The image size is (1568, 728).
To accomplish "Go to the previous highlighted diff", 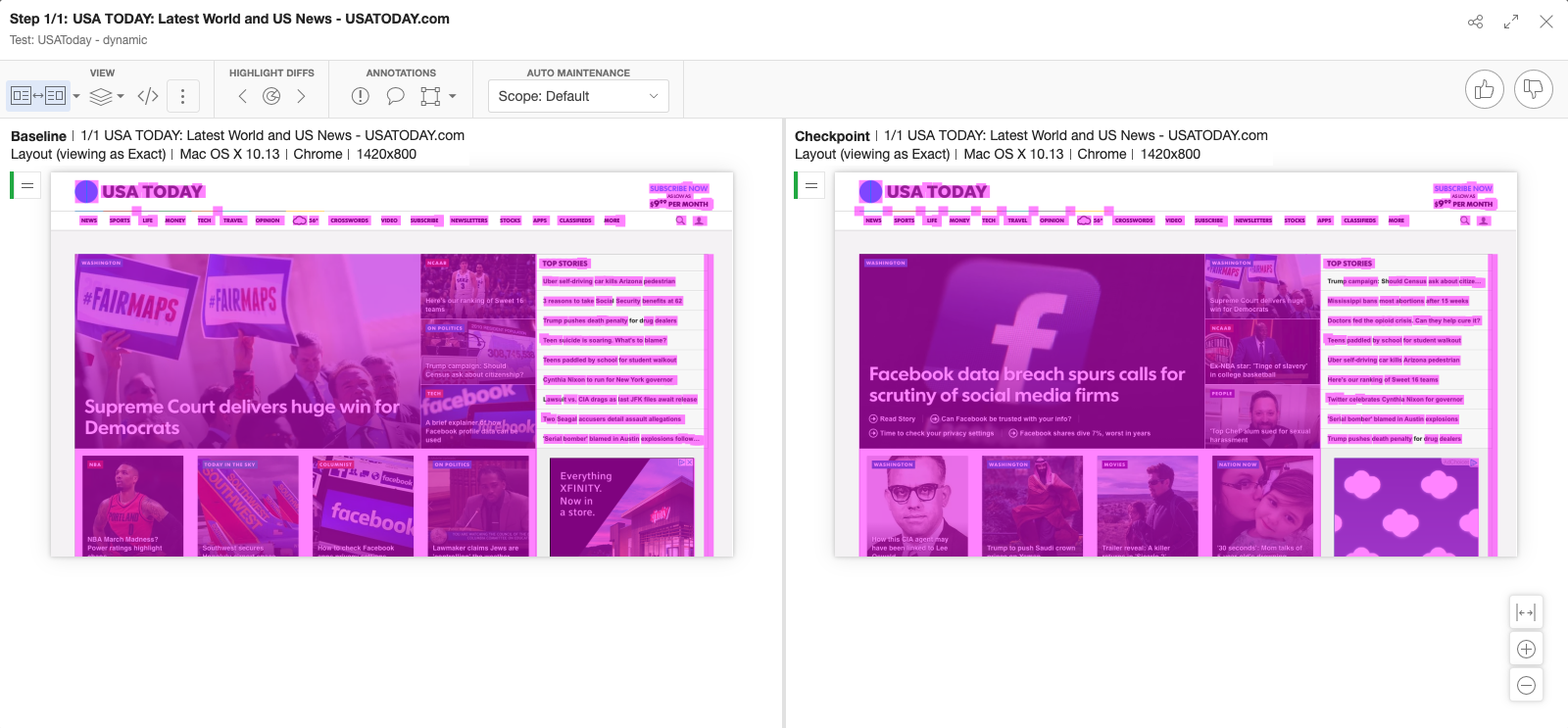I will point(243,96).
